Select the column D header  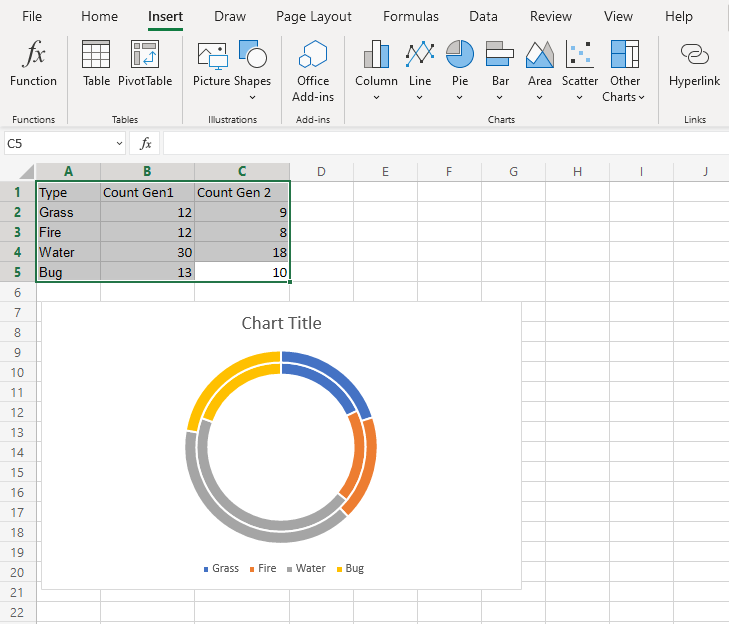[321, 172]
